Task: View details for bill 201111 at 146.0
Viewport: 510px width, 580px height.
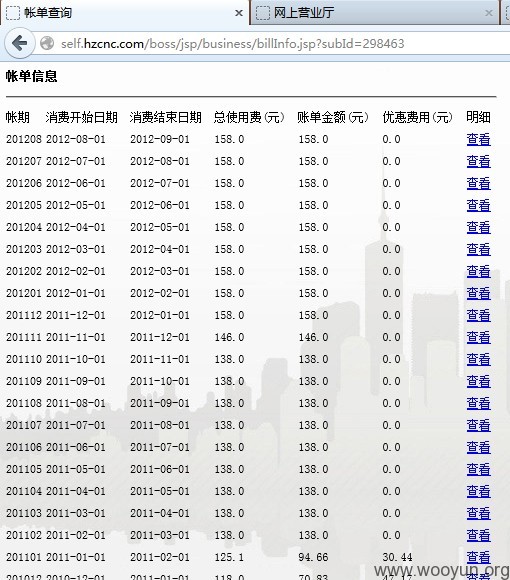Action: point(478,337)
